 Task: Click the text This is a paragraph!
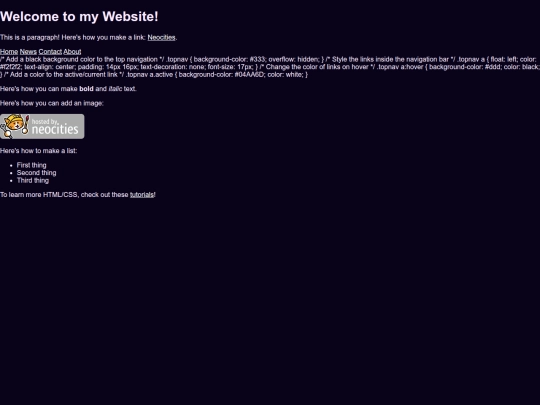[x=30, y=38]
